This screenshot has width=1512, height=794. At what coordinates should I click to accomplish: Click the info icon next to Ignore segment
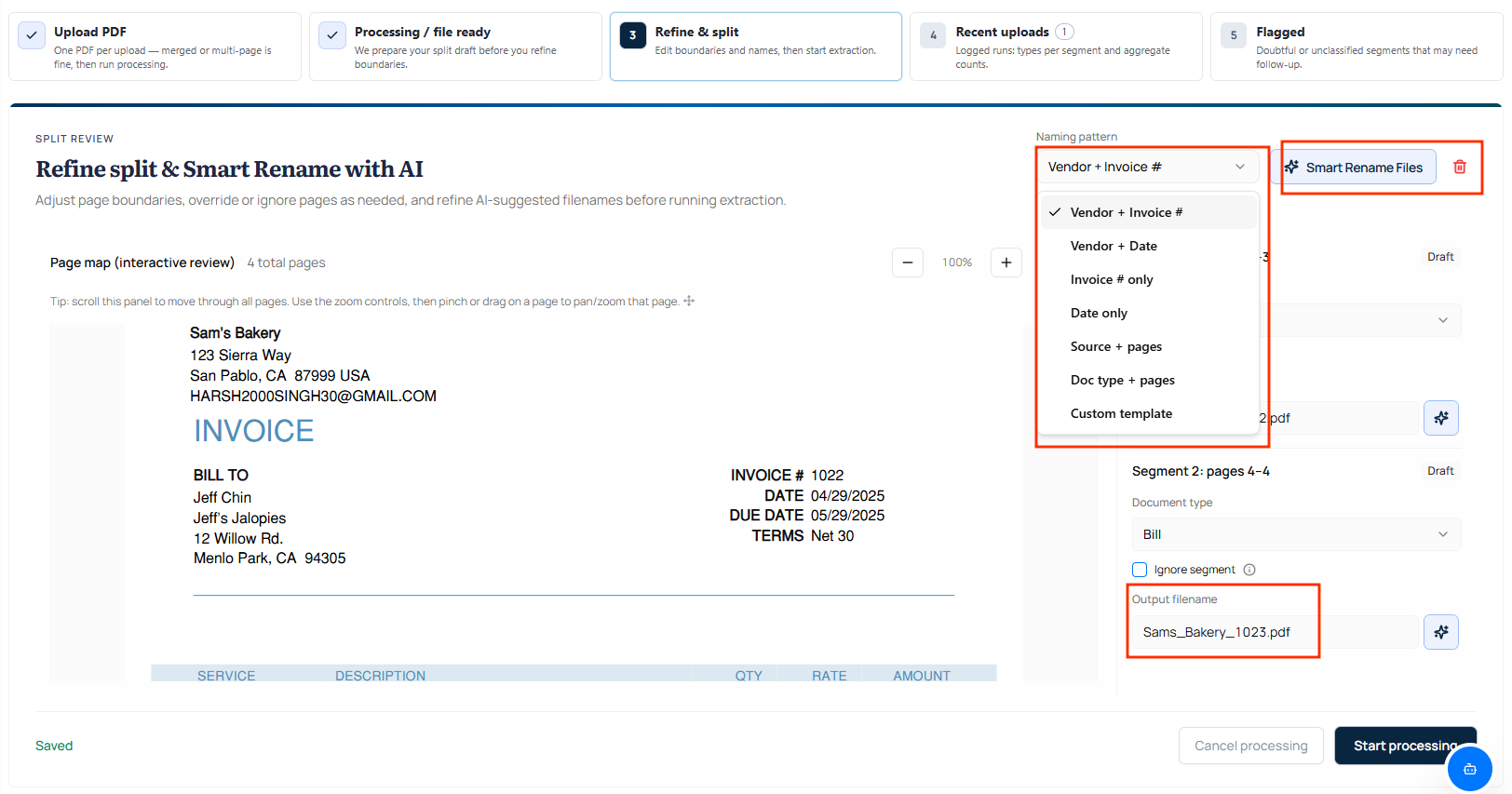coord(1249,570)
